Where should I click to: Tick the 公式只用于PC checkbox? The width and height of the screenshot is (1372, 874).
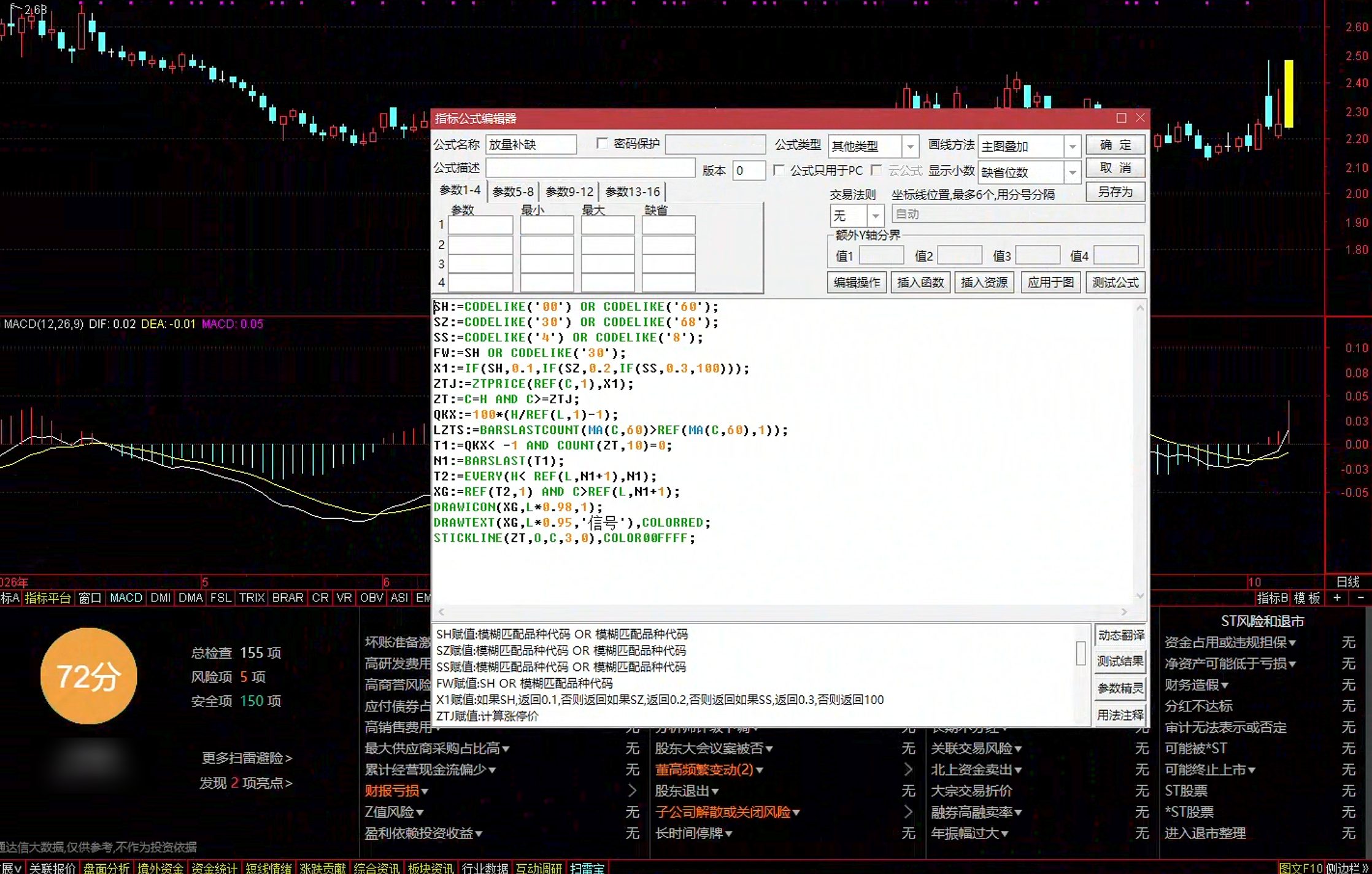point(779,170)
